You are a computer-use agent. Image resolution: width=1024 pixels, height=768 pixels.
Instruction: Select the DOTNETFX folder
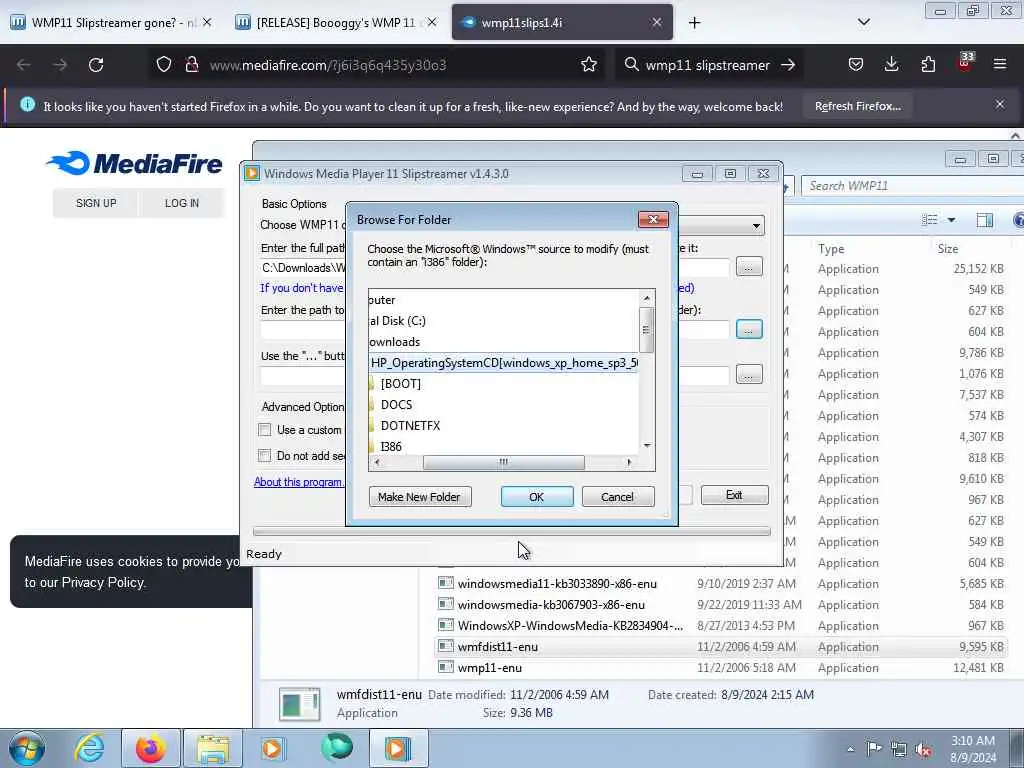click(x=410, y=425)
